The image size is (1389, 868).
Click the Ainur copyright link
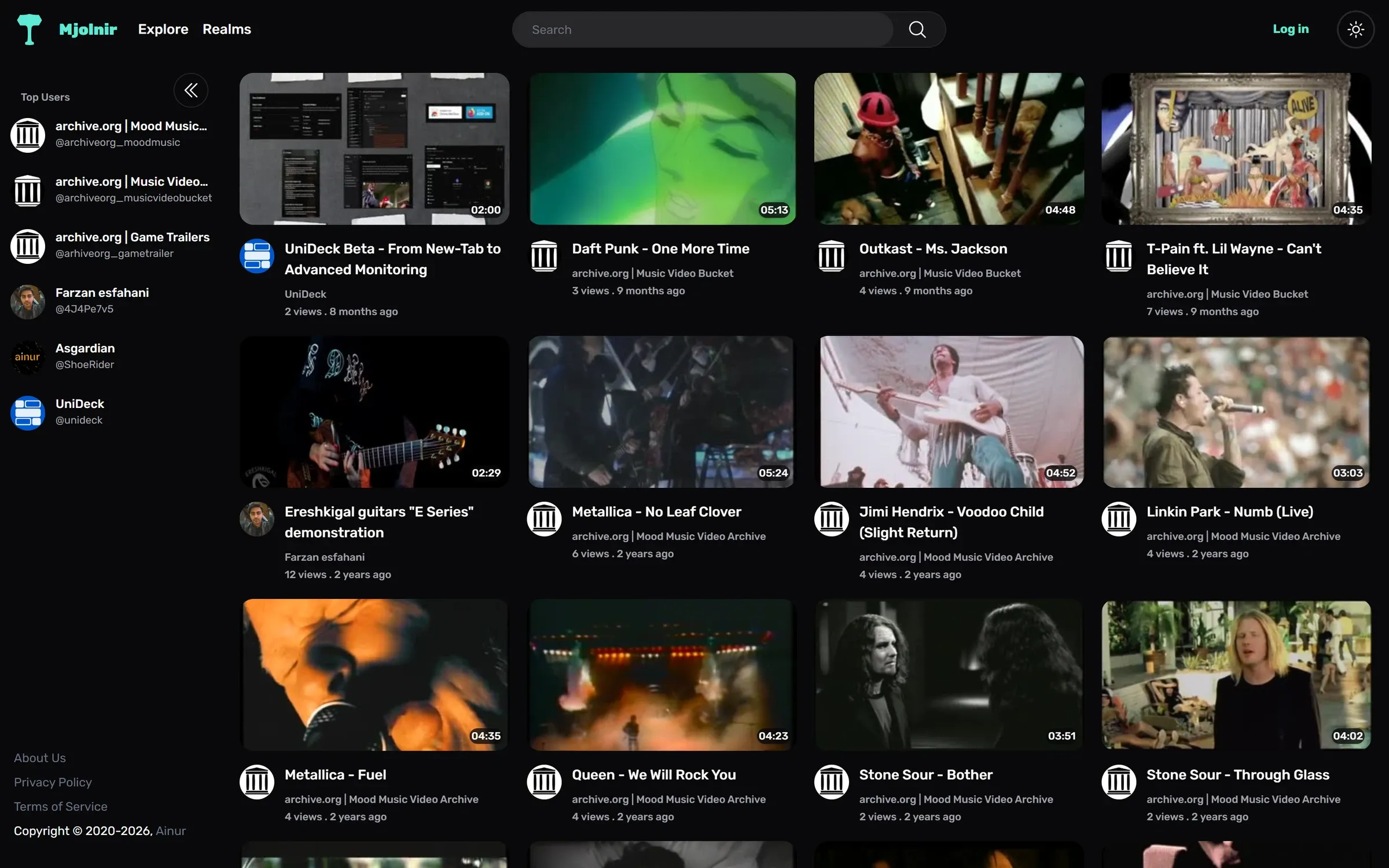pos(171,831)
